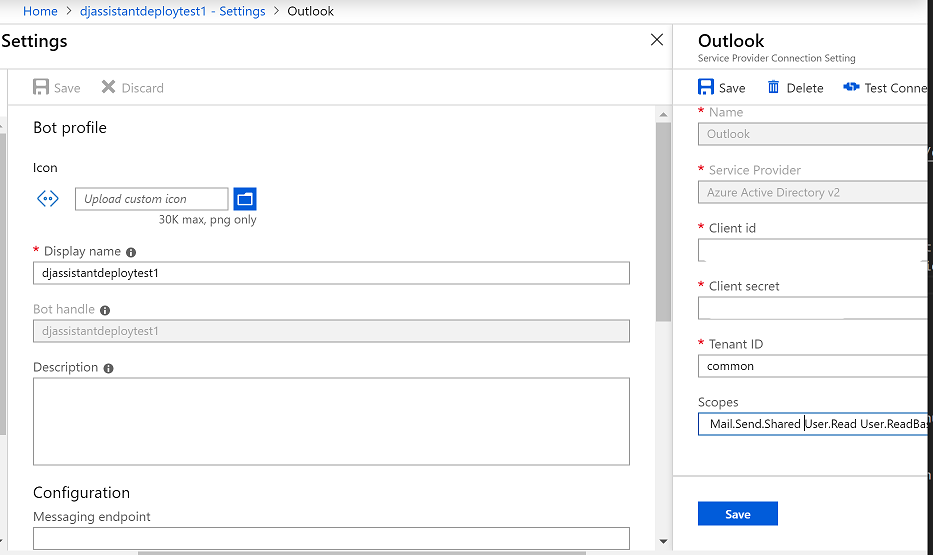
Task: Click the Messaging endpoint field
Action: 331,538
